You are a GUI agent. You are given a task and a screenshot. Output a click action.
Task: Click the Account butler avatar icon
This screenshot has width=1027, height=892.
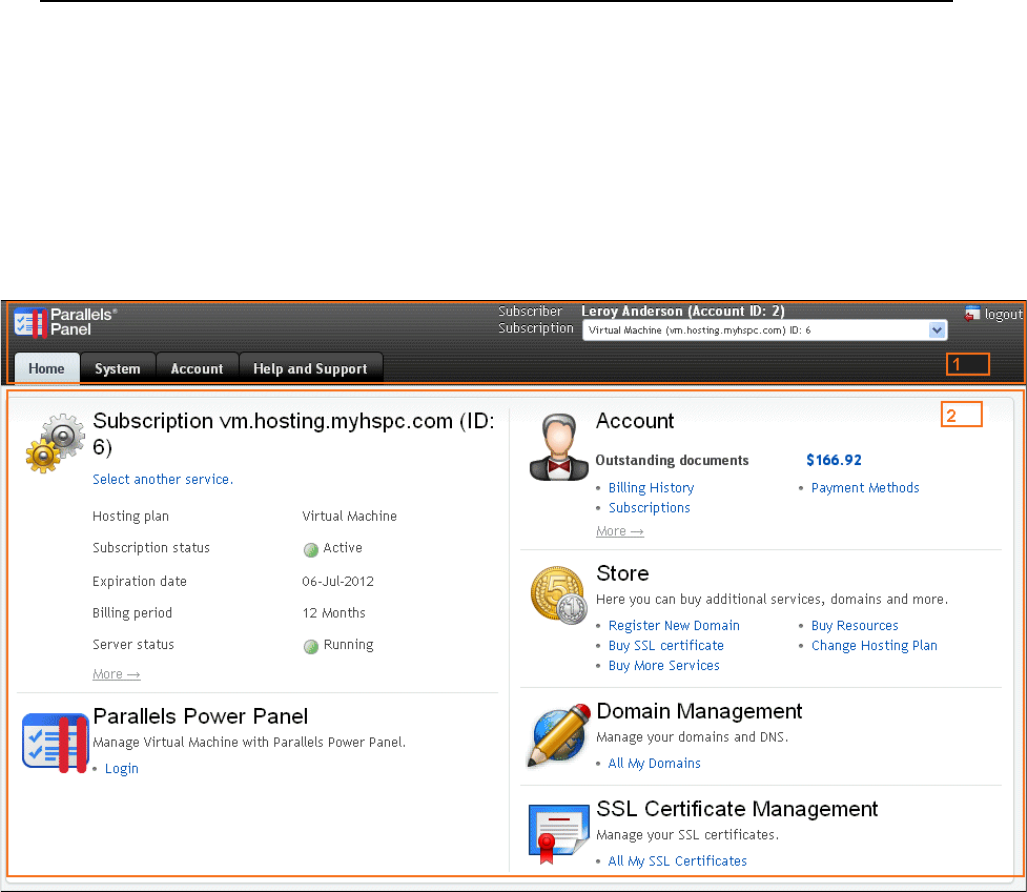559,448
